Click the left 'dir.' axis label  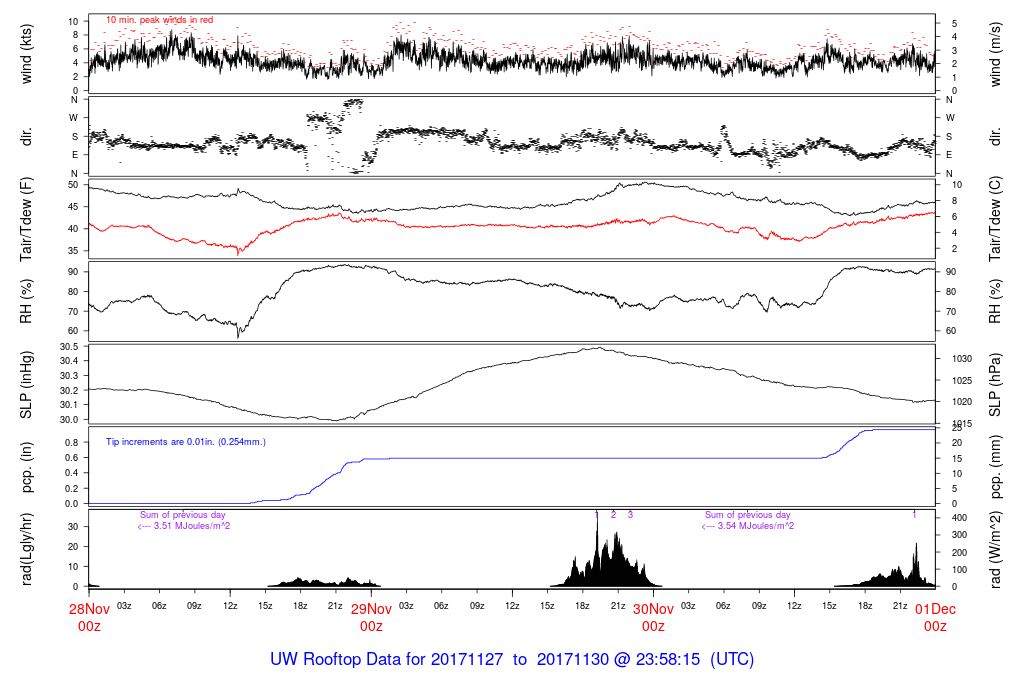click(26, 137)
